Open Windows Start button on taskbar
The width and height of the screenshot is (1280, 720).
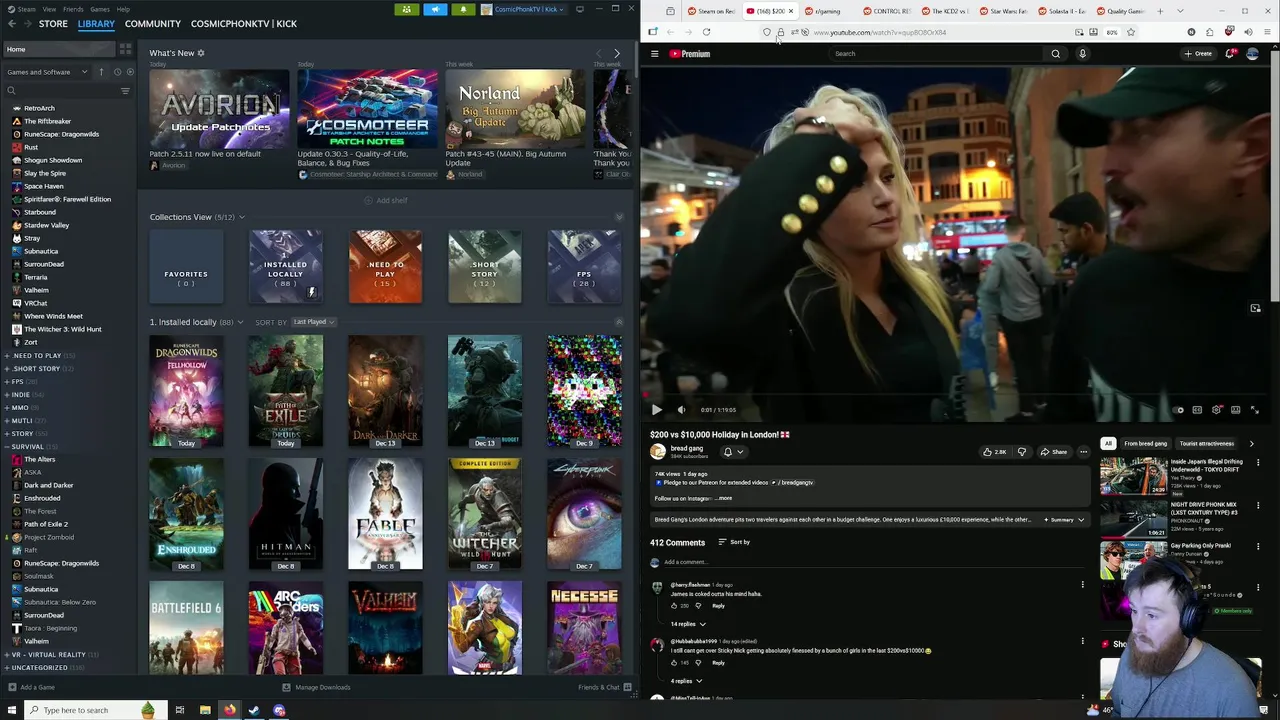tap(12, 710)
